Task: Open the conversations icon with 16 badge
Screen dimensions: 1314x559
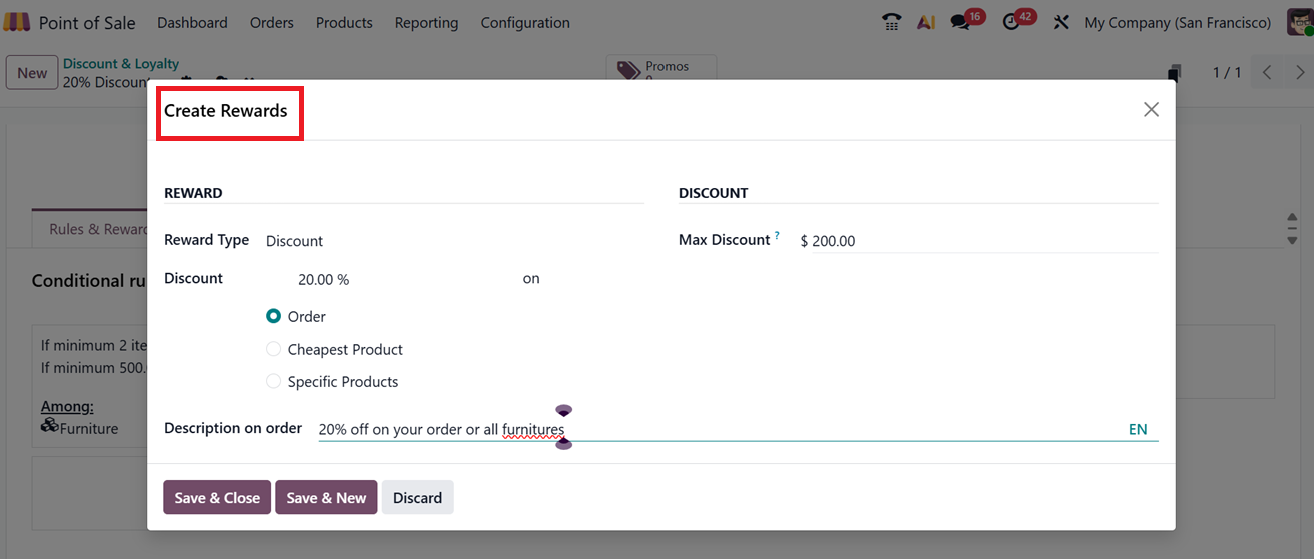Action: [x=961, y=22]
